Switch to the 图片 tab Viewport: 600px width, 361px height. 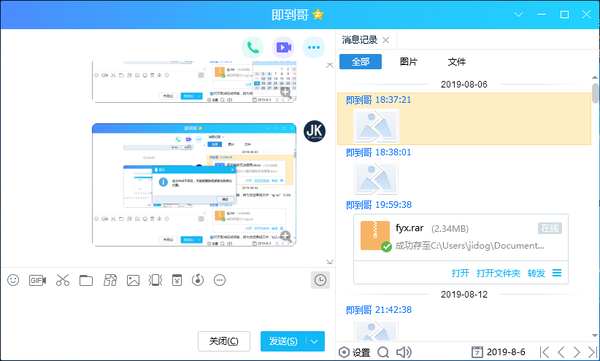tap(408, 62)
